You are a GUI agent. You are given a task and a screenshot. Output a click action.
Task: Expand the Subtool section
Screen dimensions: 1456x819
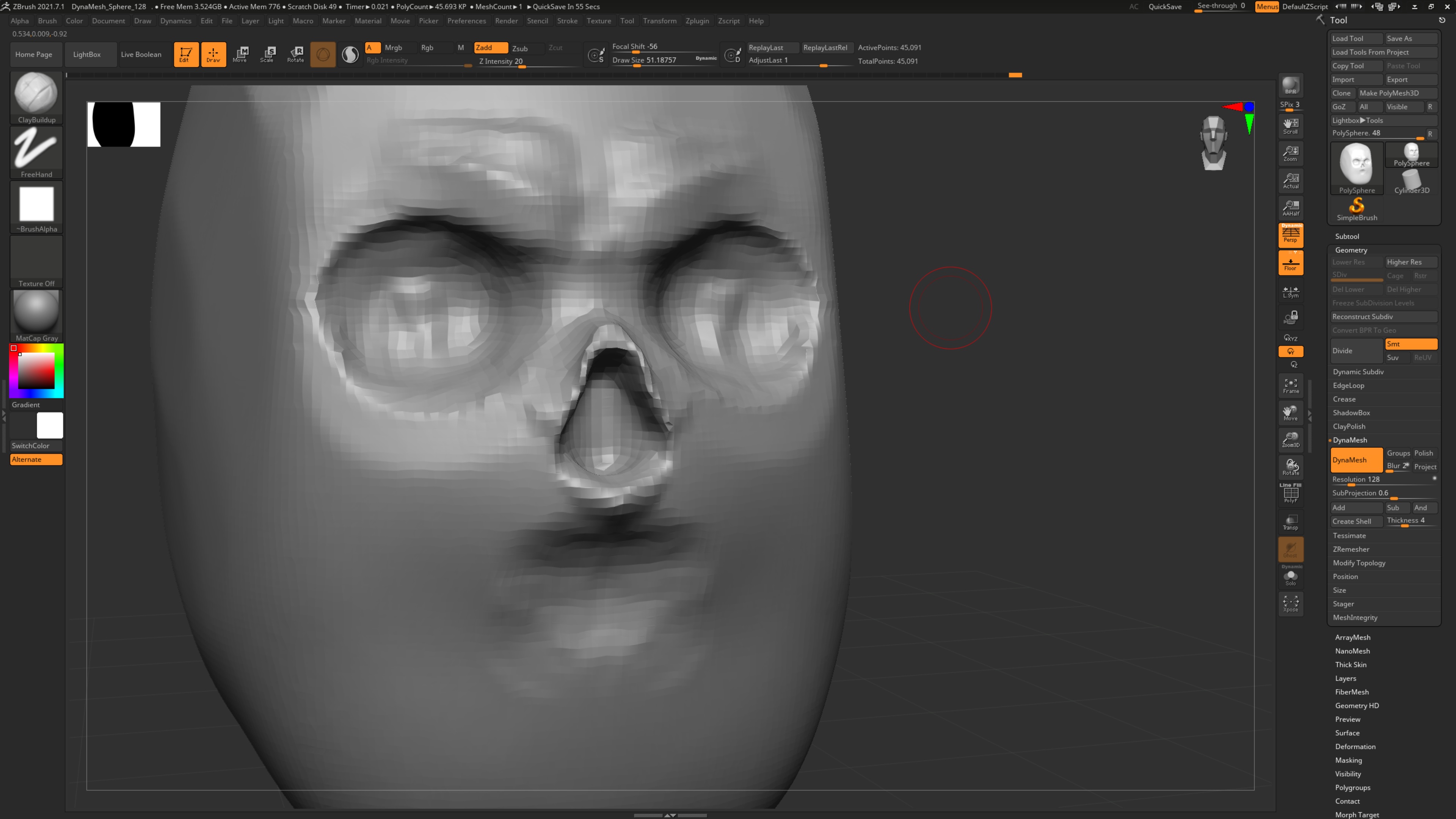[x=1347, y=236]
